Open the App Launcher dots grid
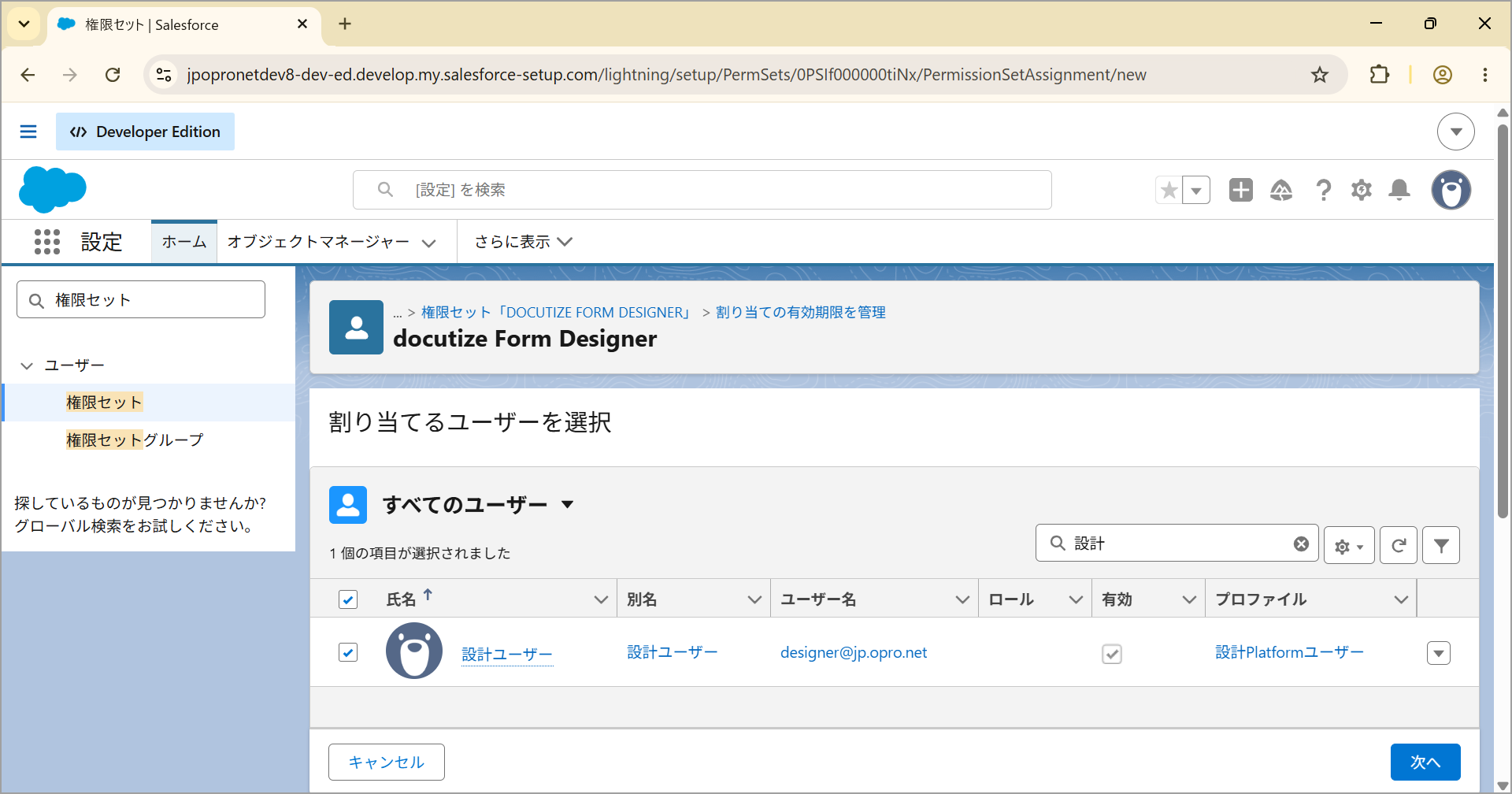This screenshot has width=1512, height=794. [x=47, y=242]
